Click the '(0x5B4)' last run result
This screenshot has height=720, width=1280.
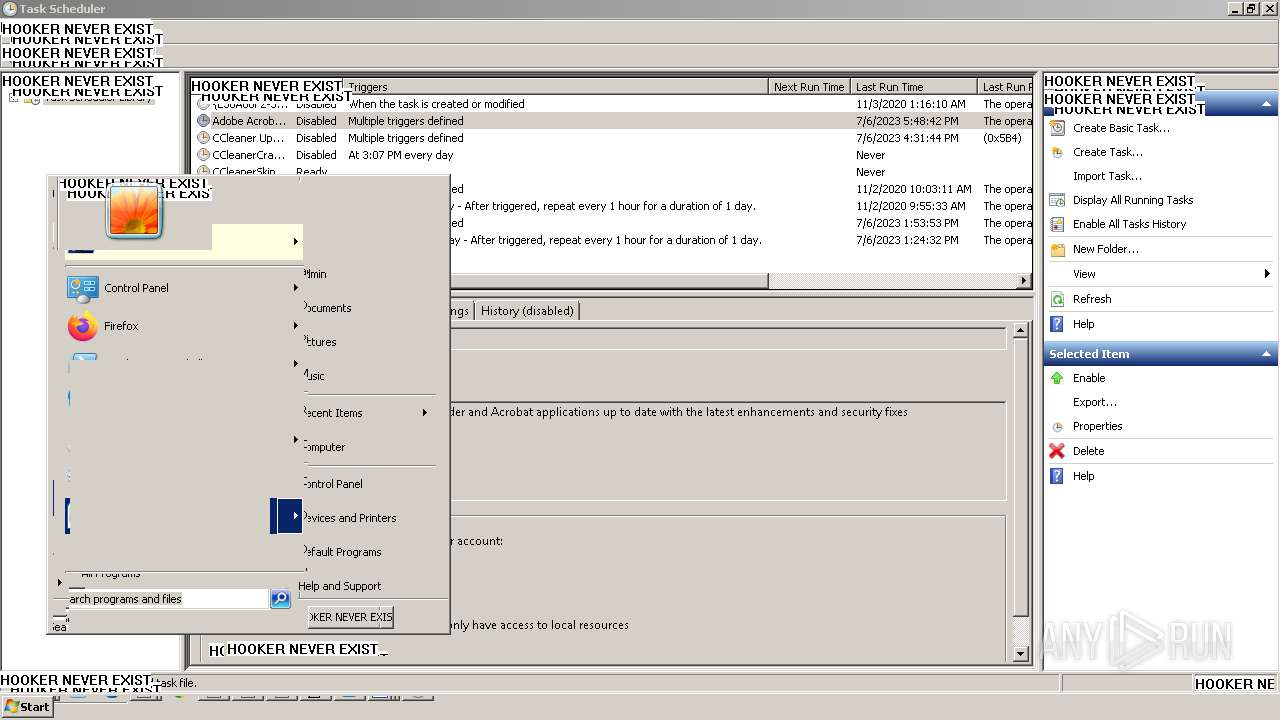point(1002,138)
